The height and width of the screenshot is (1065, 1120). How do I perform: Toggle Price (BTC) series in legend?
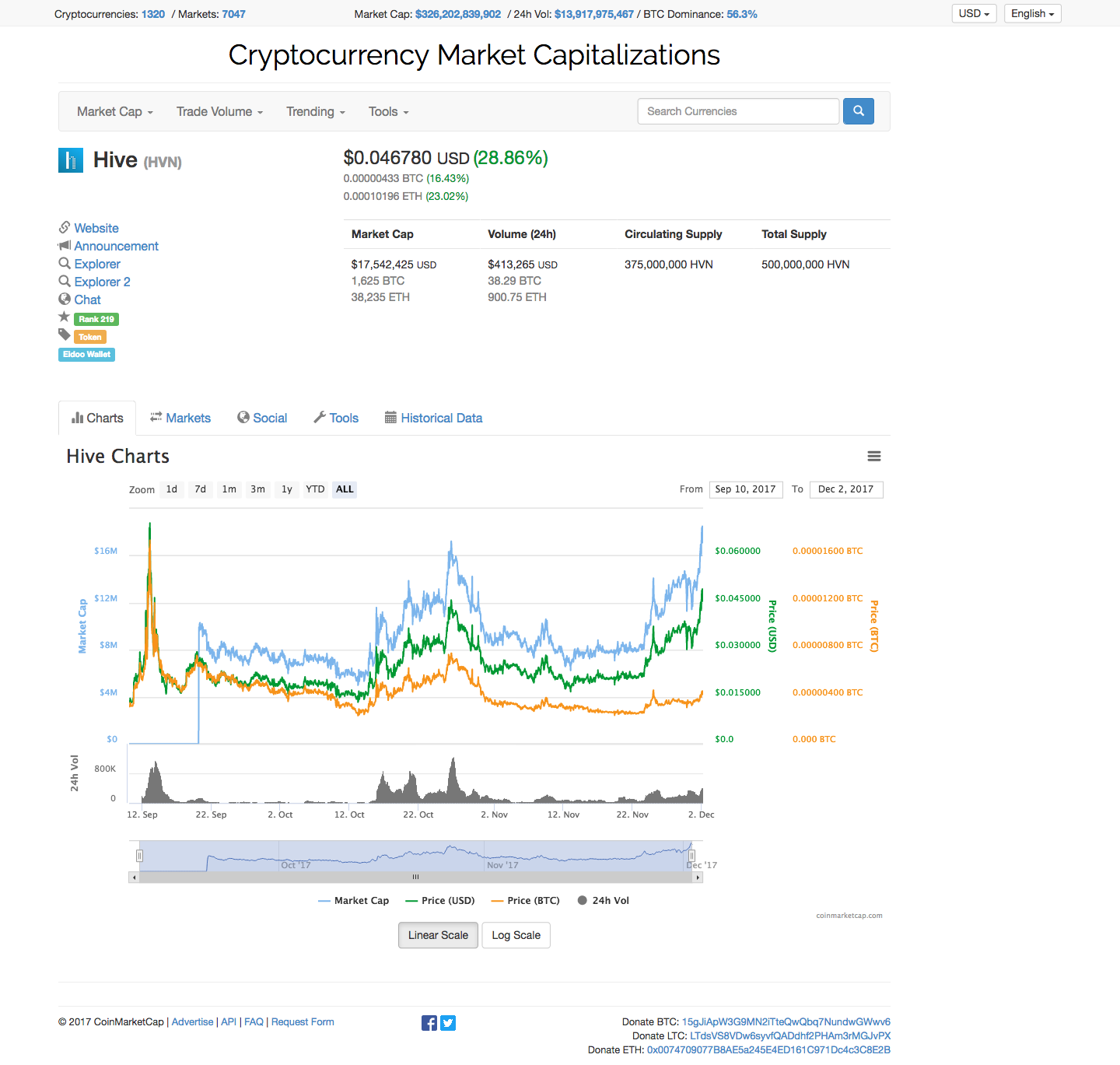pos(526,901)
